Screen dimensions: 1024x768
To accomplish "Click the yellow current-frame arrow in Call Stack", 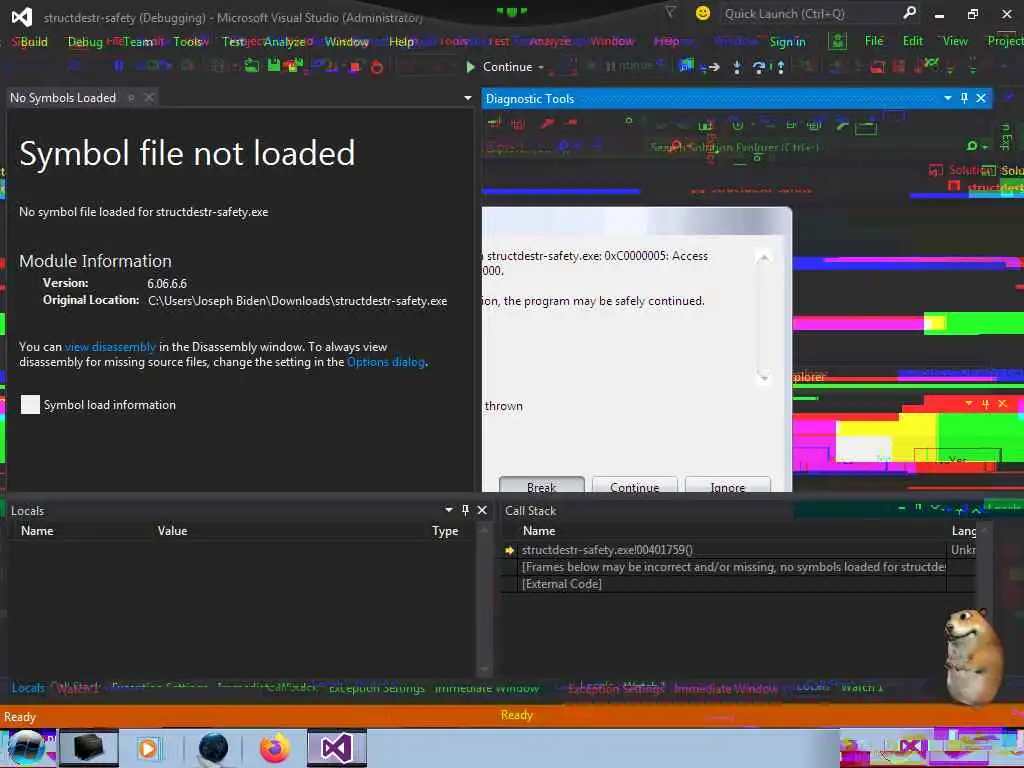I will point(509,551).
